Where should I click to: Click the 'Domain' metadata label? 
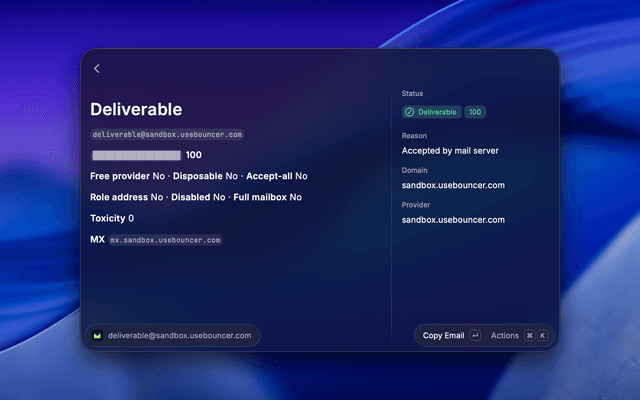tap(414, 170)
